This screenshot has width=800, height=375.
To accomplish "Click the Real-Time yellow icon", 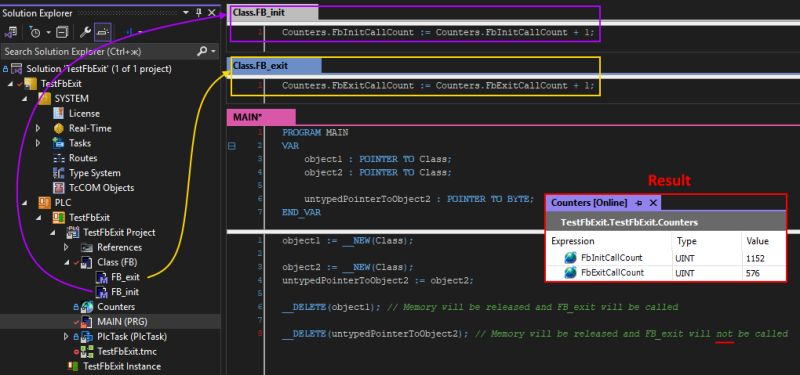I will [x=59, y=128].
